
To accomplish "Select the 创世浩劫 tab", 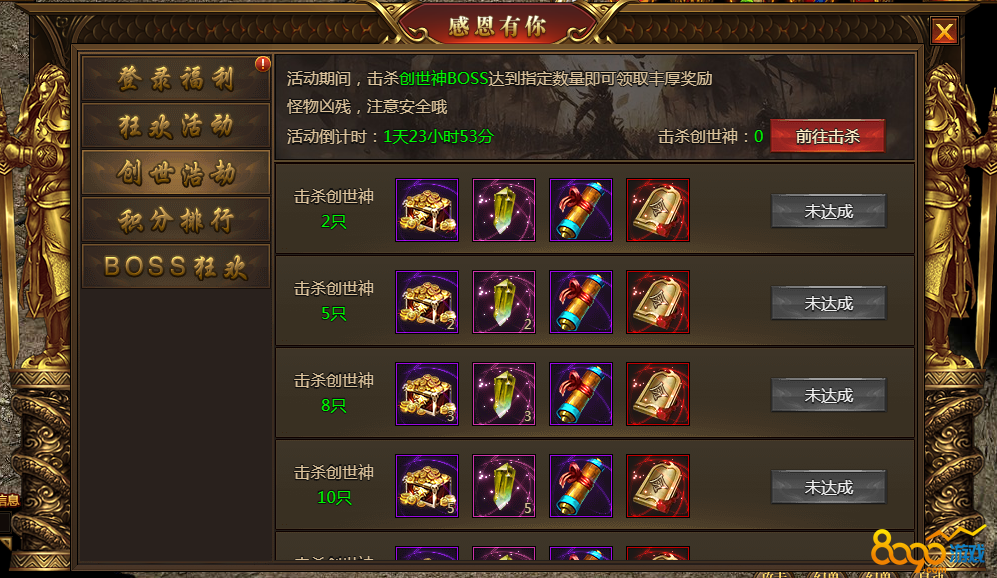I will (176, 173).
